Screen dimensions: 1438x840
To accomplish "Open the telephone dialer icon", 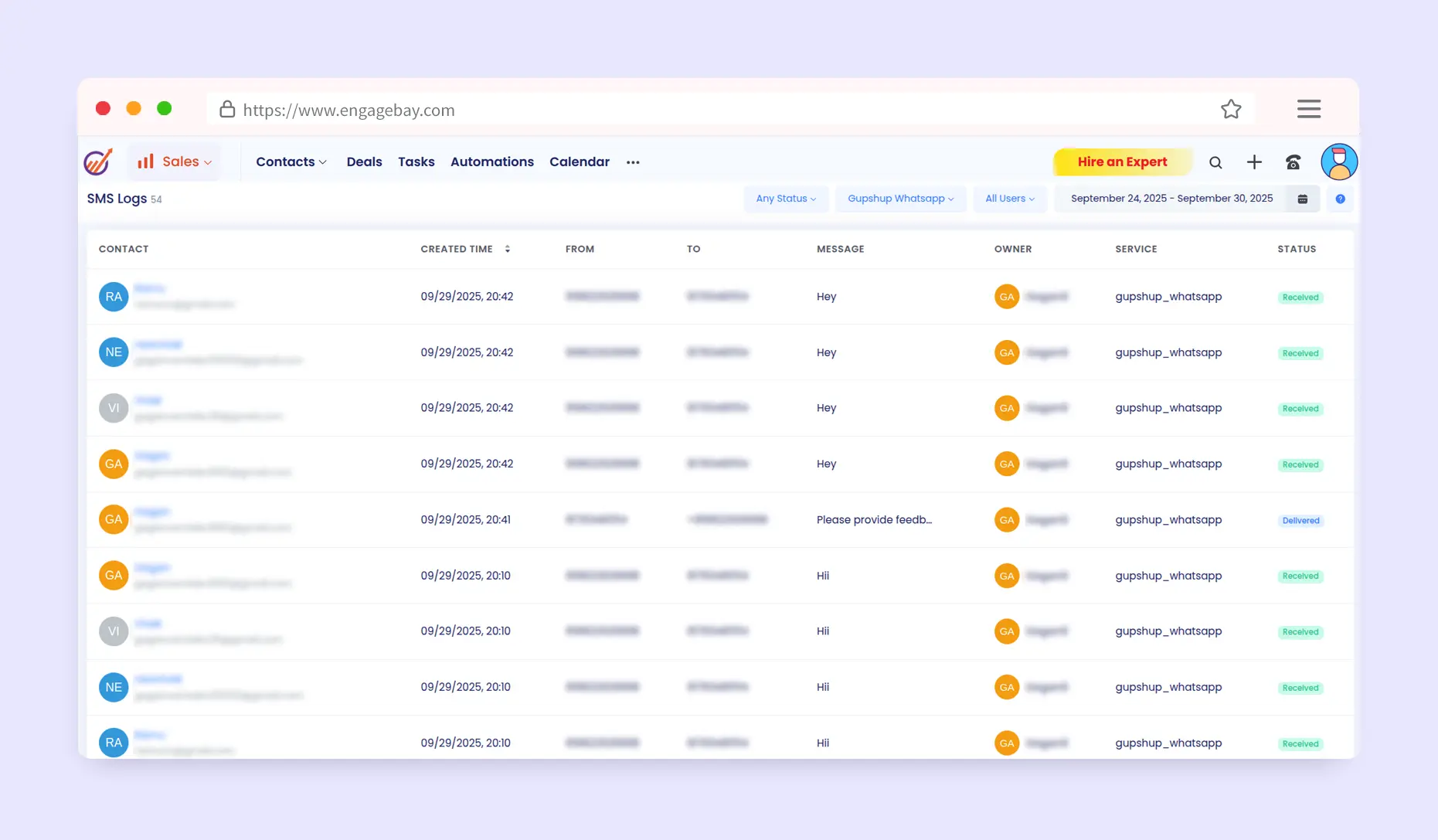I will coord(1293,162).
